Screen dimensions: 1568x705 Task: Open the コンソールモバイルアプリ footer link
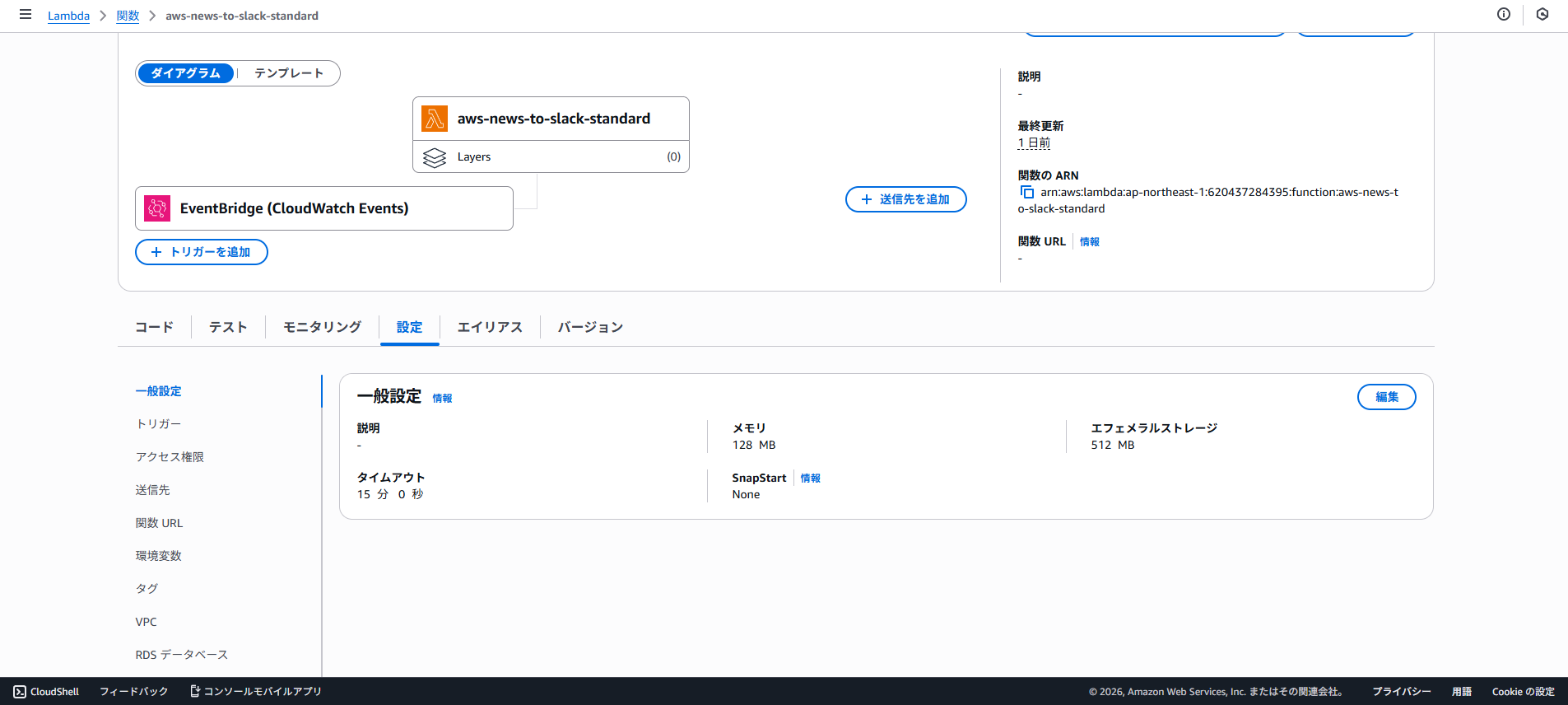click(255, 692)
